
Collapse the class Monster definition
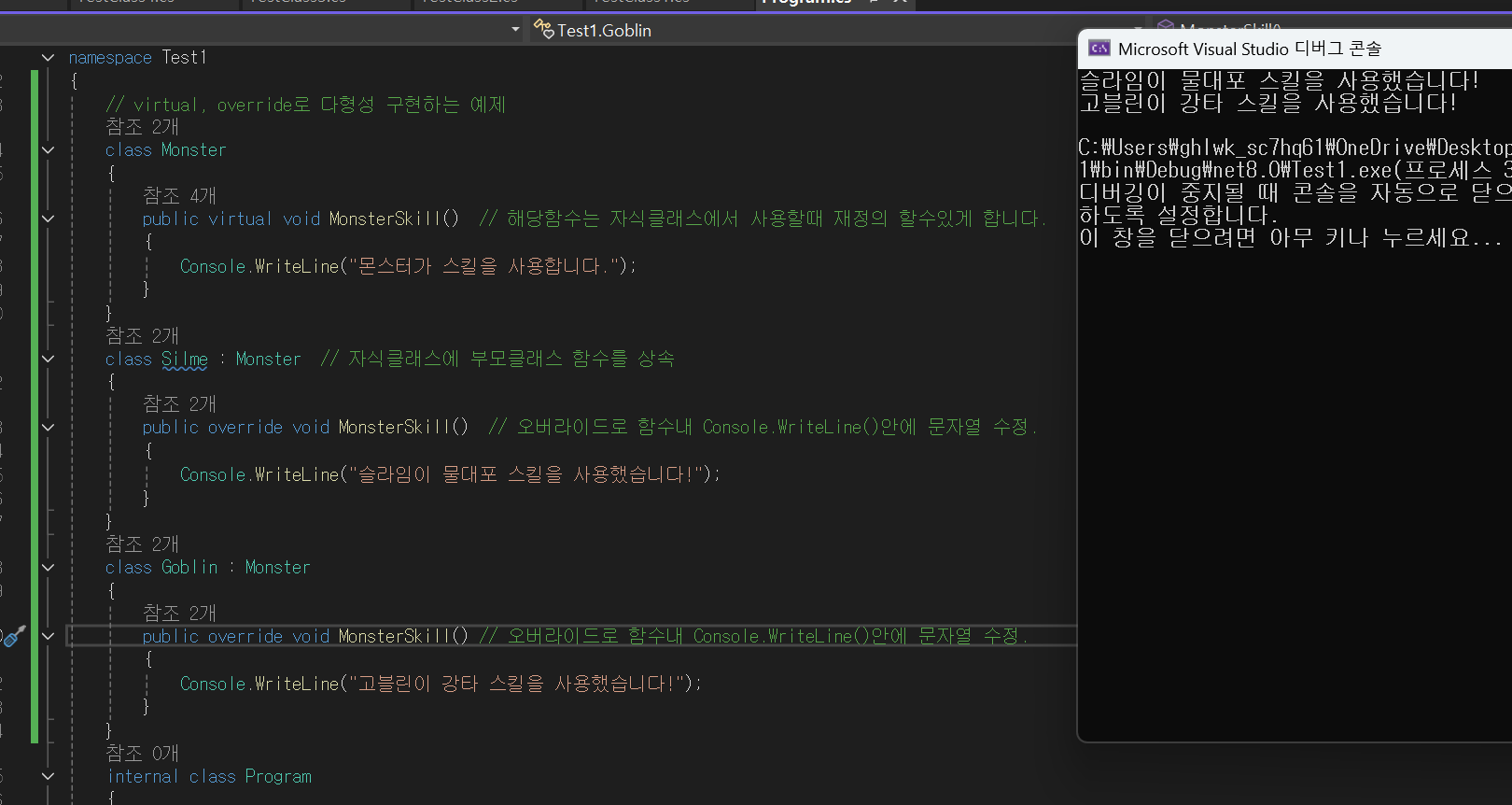[48, 150]
